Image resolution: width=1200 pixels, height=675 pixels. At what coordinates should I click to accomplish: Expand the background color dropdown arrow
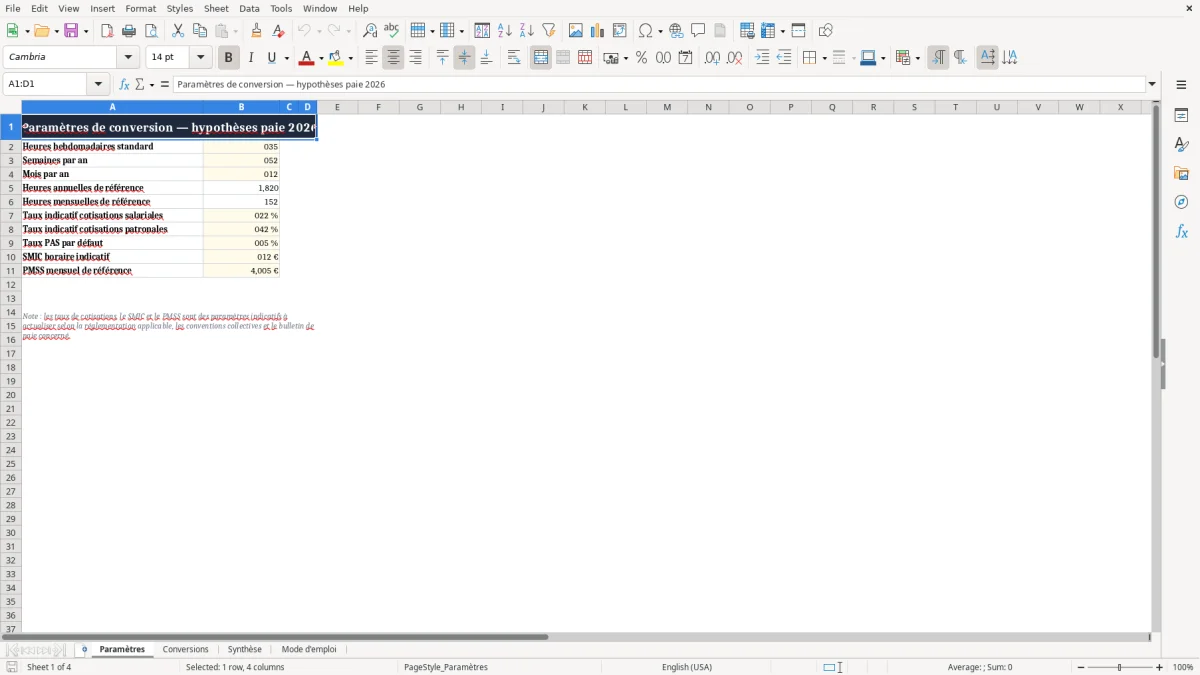(350, 58)
